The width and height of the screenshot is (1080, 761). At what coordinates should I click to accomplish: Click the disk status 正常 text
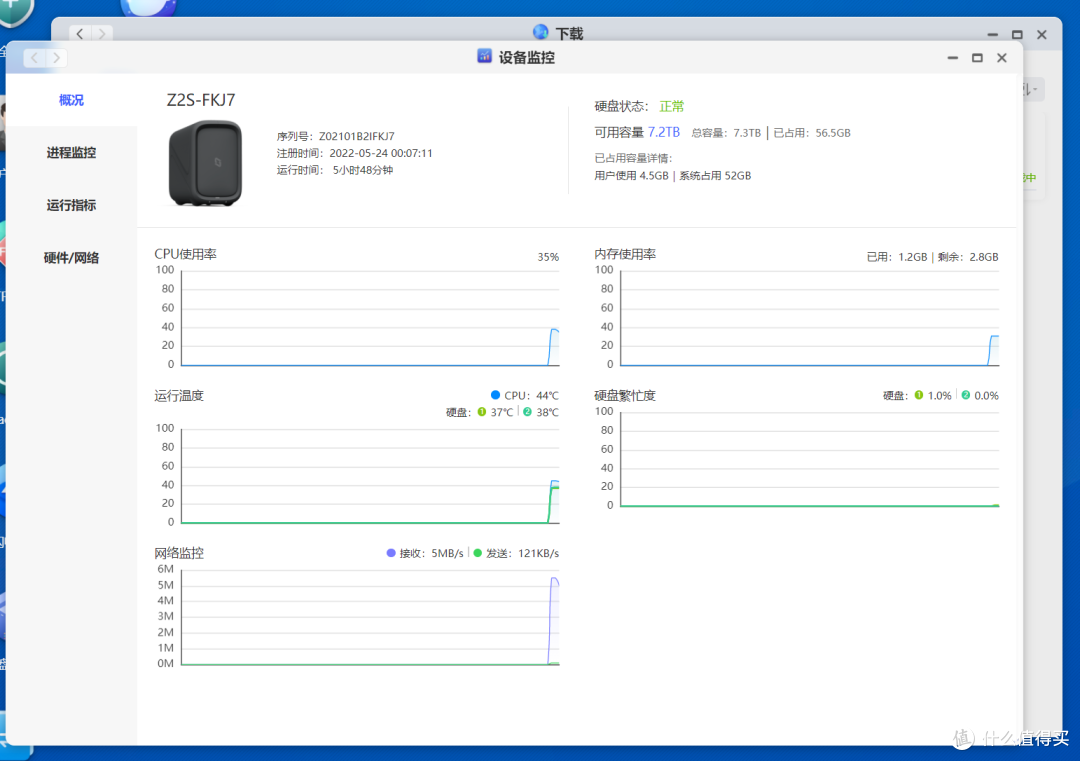click(672, 106)
